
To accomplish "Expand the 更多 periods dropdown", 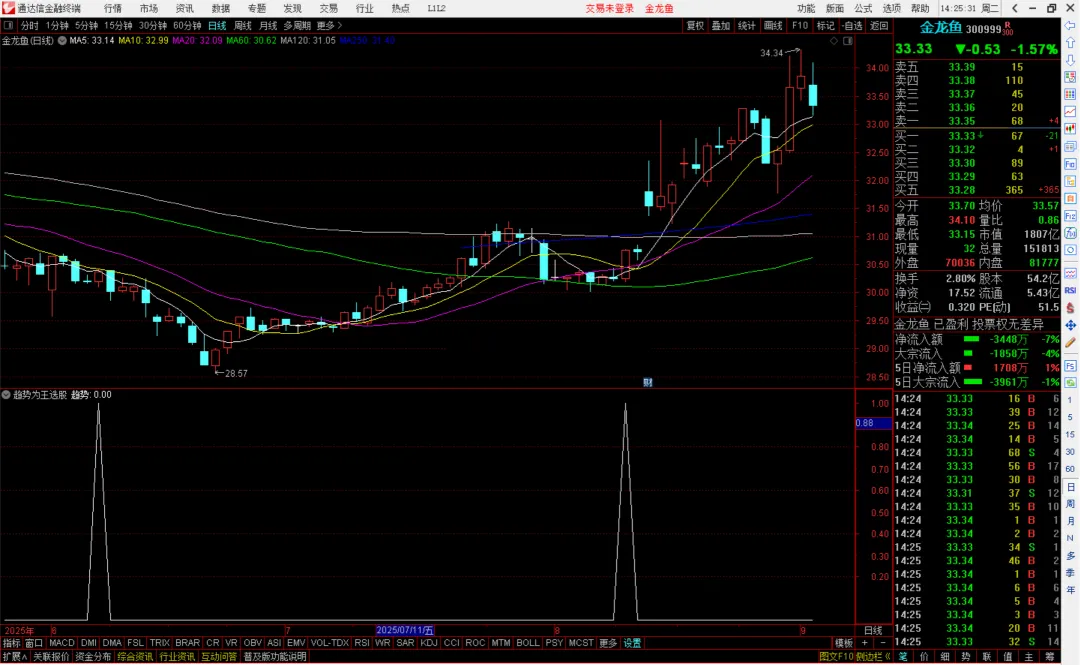I will (329, 25).
